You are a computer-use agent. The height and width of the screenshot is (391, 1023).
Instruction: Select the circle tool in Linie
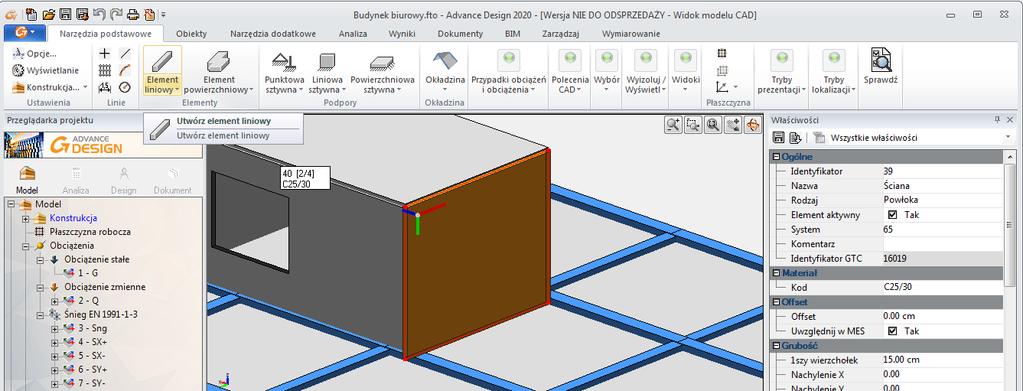click(x=125, y=87)
